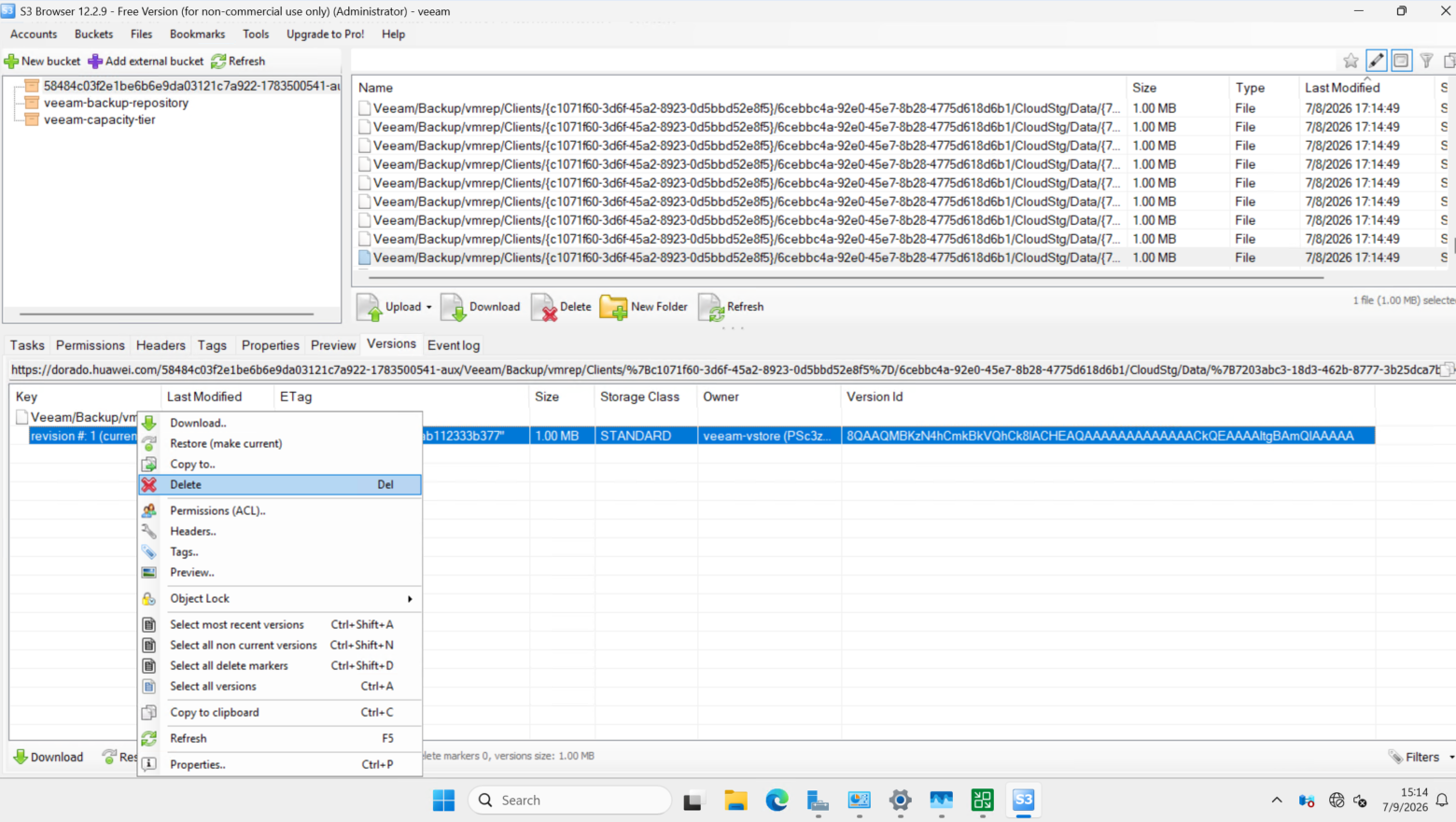Switch to the Properties tab
1456x822 pixels.
tap(271, 345)
